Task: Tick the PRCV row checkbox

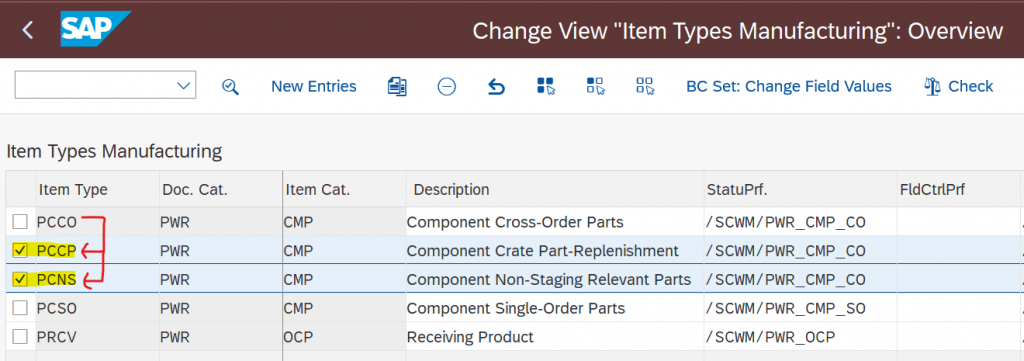Action: coord(20,337)
